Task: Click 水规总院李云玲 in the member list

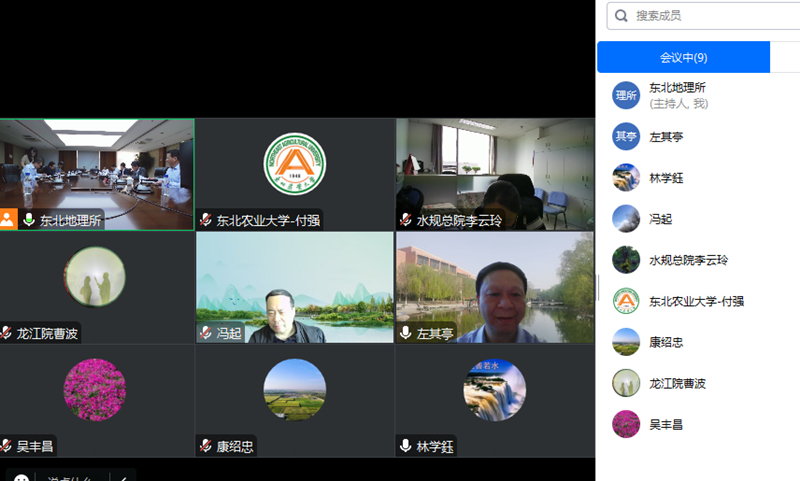Action: click(688, 260)
